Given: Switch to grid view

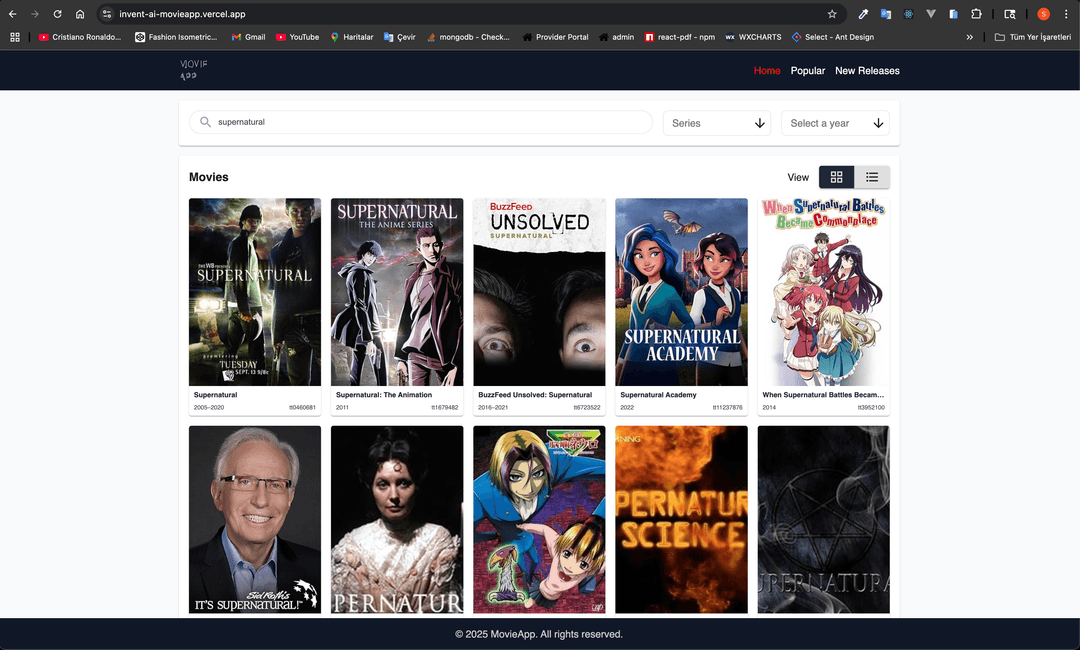Looking at the screenshot, I should (836, 177).
